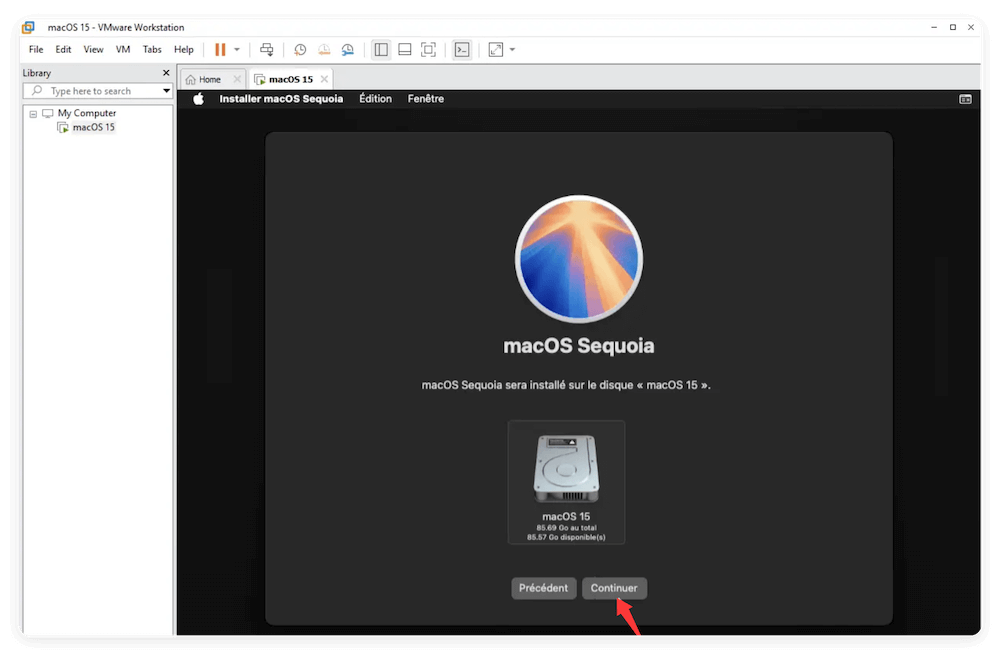Open the Fenêtre menu in the guest

click(425, 98)
